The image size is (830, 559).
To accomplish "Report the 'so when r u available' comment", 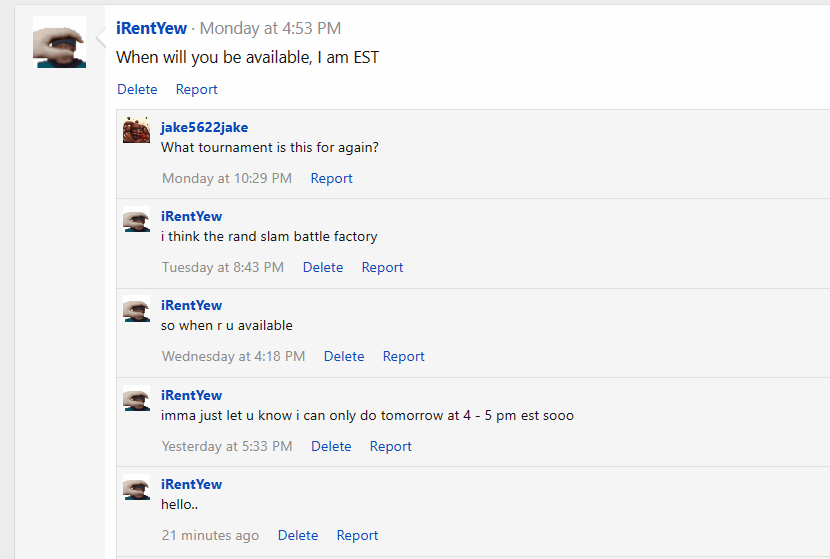I will pos(403,356).
